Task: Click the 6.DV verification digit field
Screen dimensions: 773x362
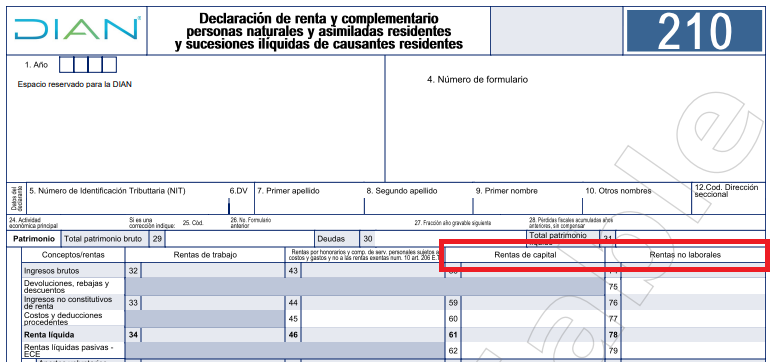Action: pyautogui.click(x=241, y=205)
